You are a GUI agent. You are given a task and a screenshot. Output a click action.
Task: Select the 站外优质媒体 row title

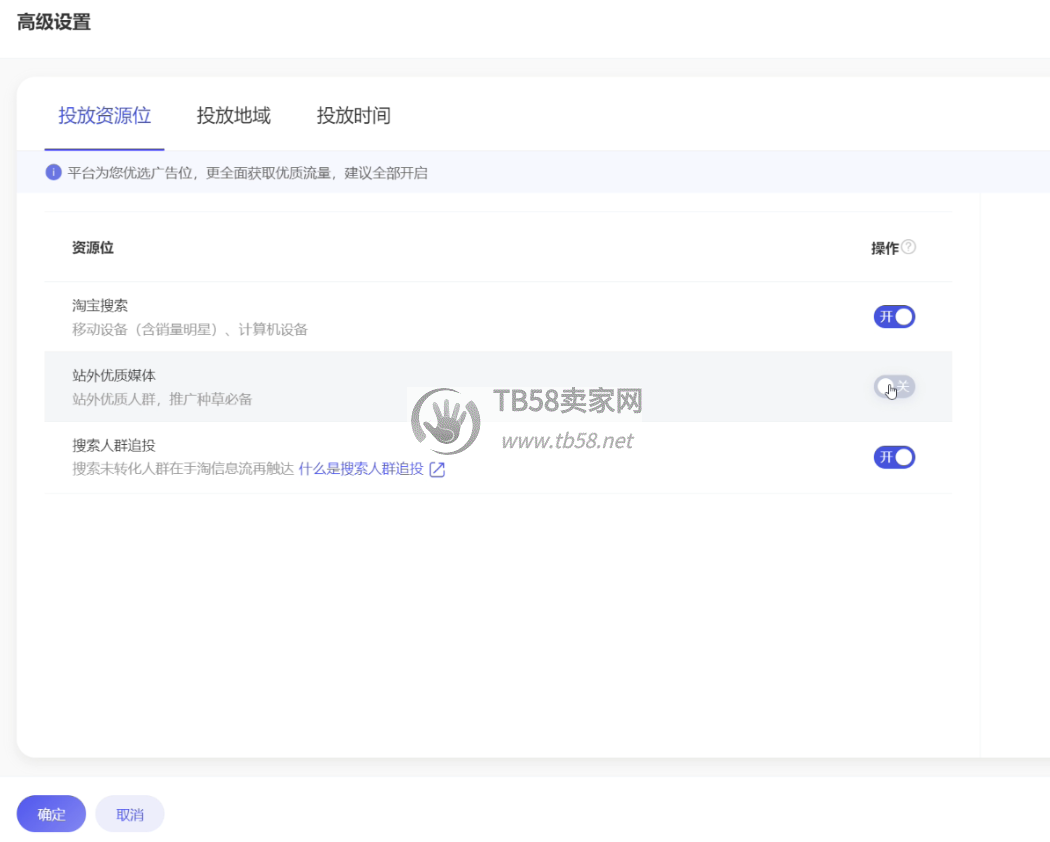pos(114,376)
